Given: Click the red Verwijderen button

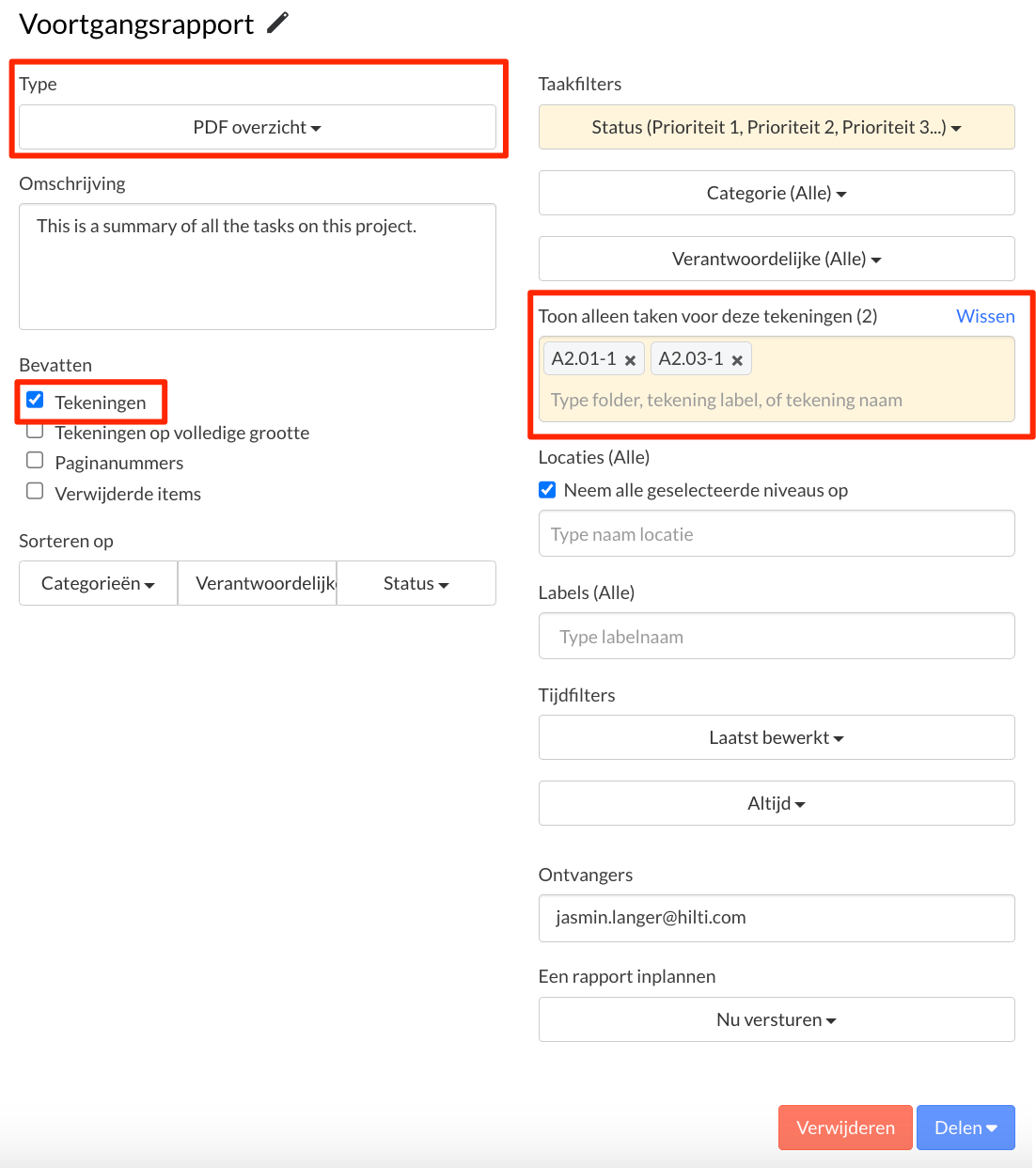Looking at the screenshot, I should 845,1128.
